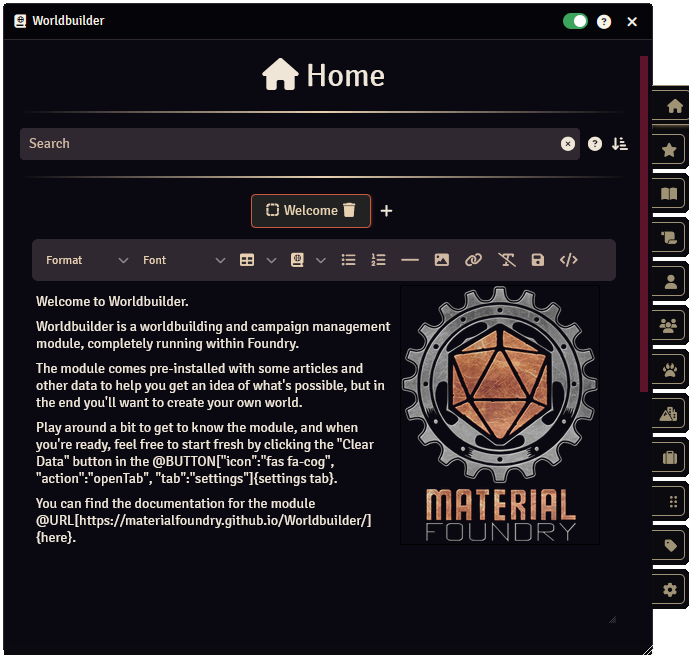The width and height of the screenshot is (689, 658).
Task: Click the "Welcome to Worldbuilder." text line
Action: (x=112, y=301)
